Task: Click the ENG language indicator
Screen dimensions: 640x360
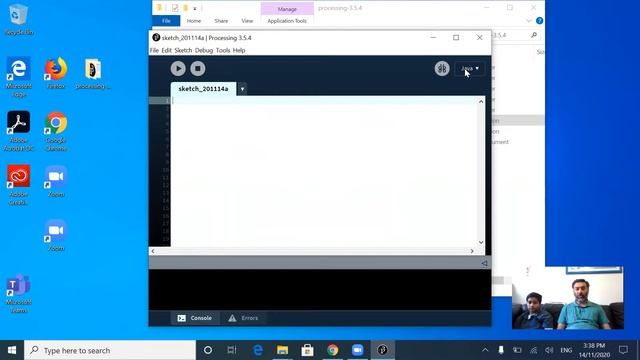Action: point(566,350)
